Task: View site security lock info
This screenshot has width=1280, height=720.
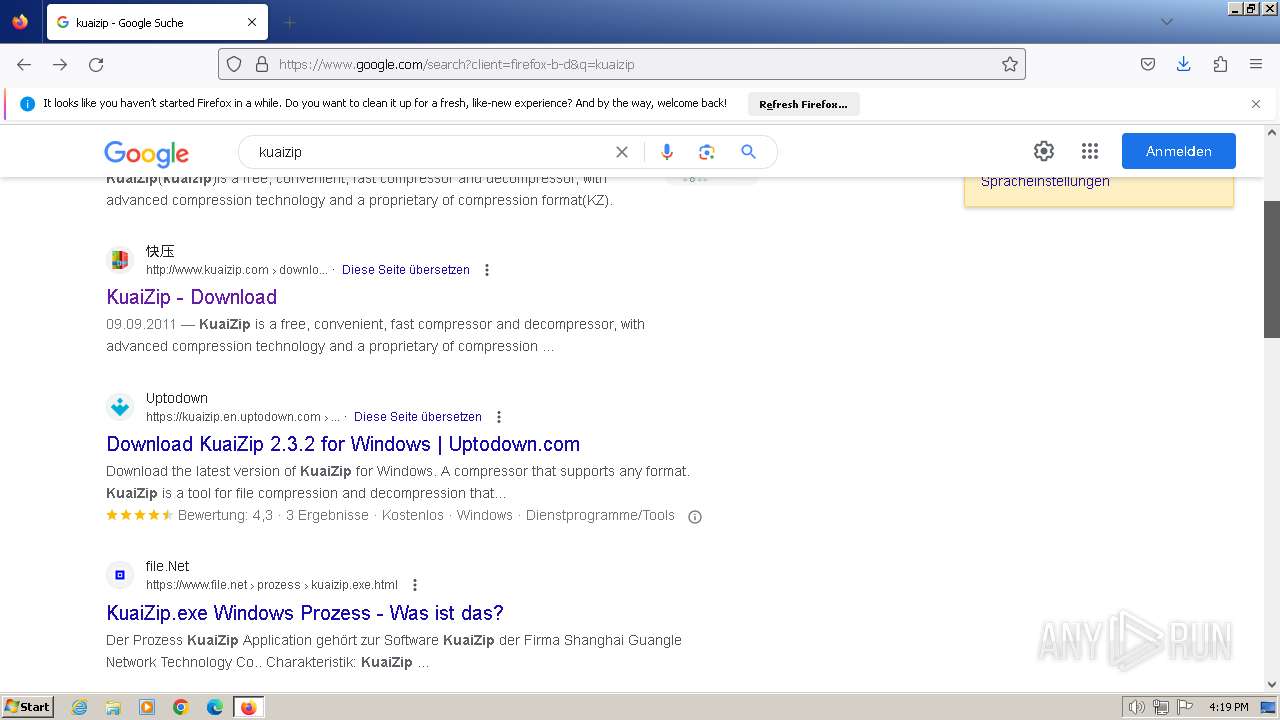Action: tap(262, 64)
